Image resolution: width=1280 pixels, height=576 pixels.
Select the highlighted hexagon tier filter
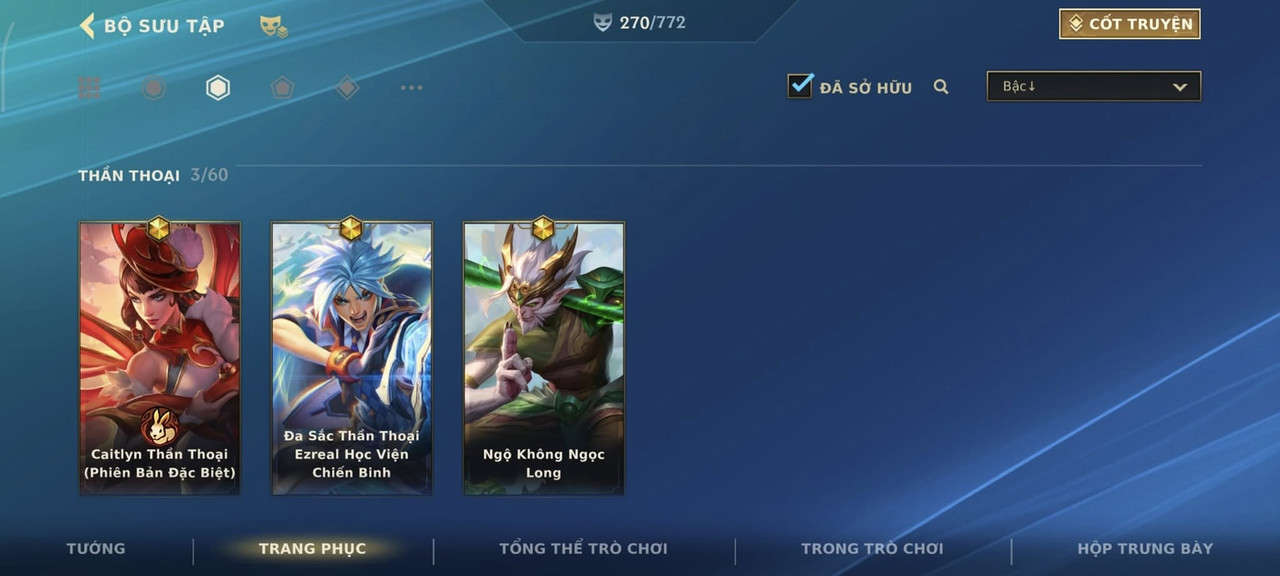click(218, 88)
